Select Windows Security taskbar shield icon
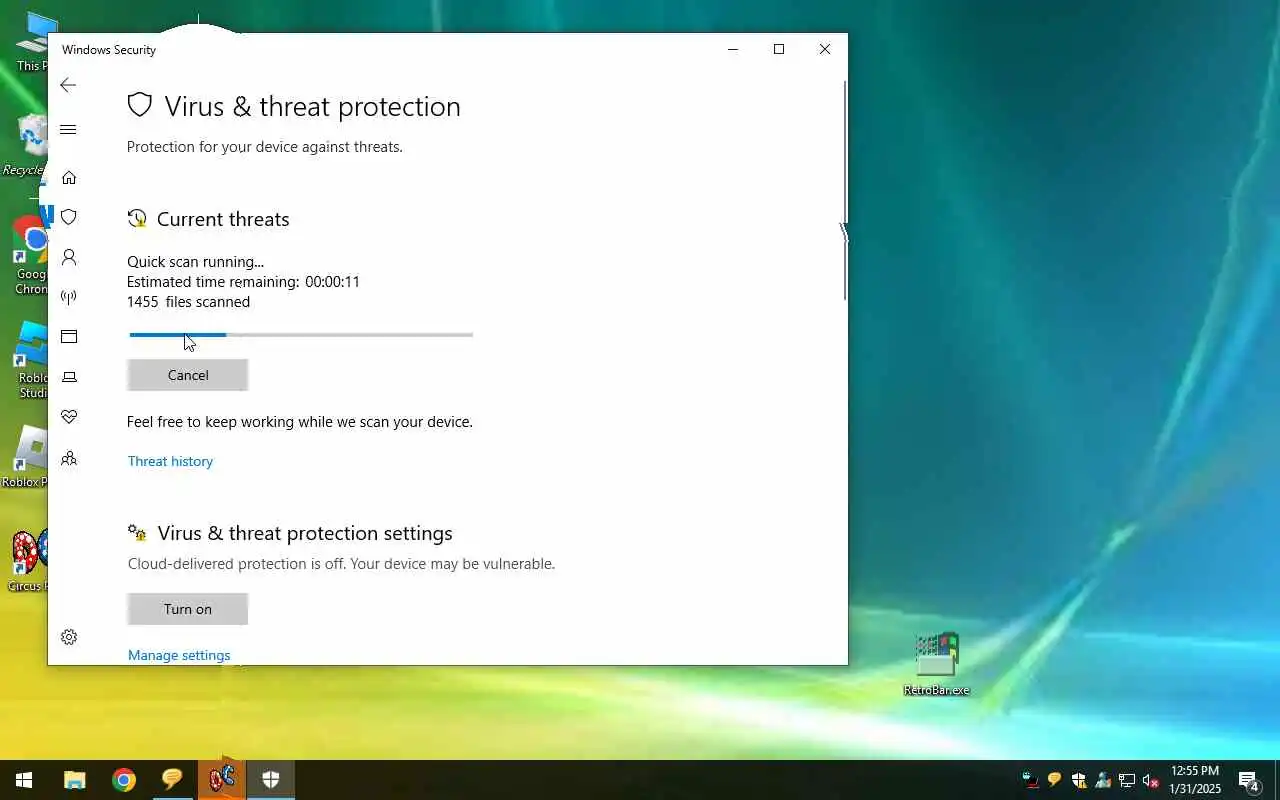The image size is (1280, 800). point(271,780)
